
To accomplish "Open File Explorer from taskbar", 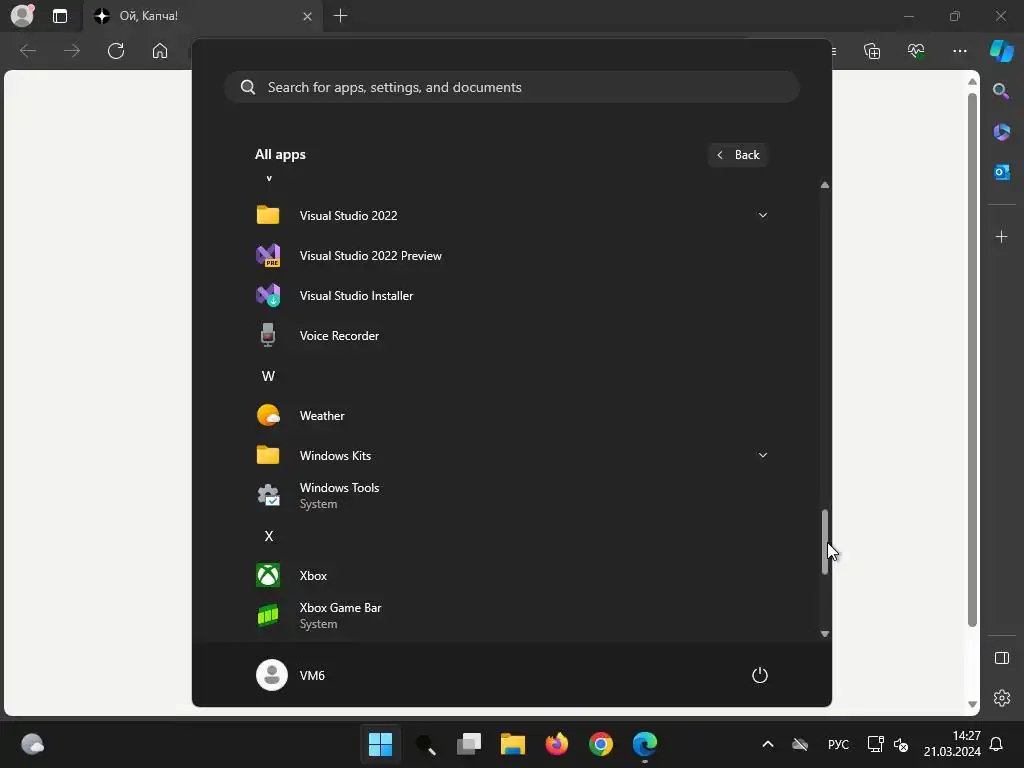I will coord(513,744).
